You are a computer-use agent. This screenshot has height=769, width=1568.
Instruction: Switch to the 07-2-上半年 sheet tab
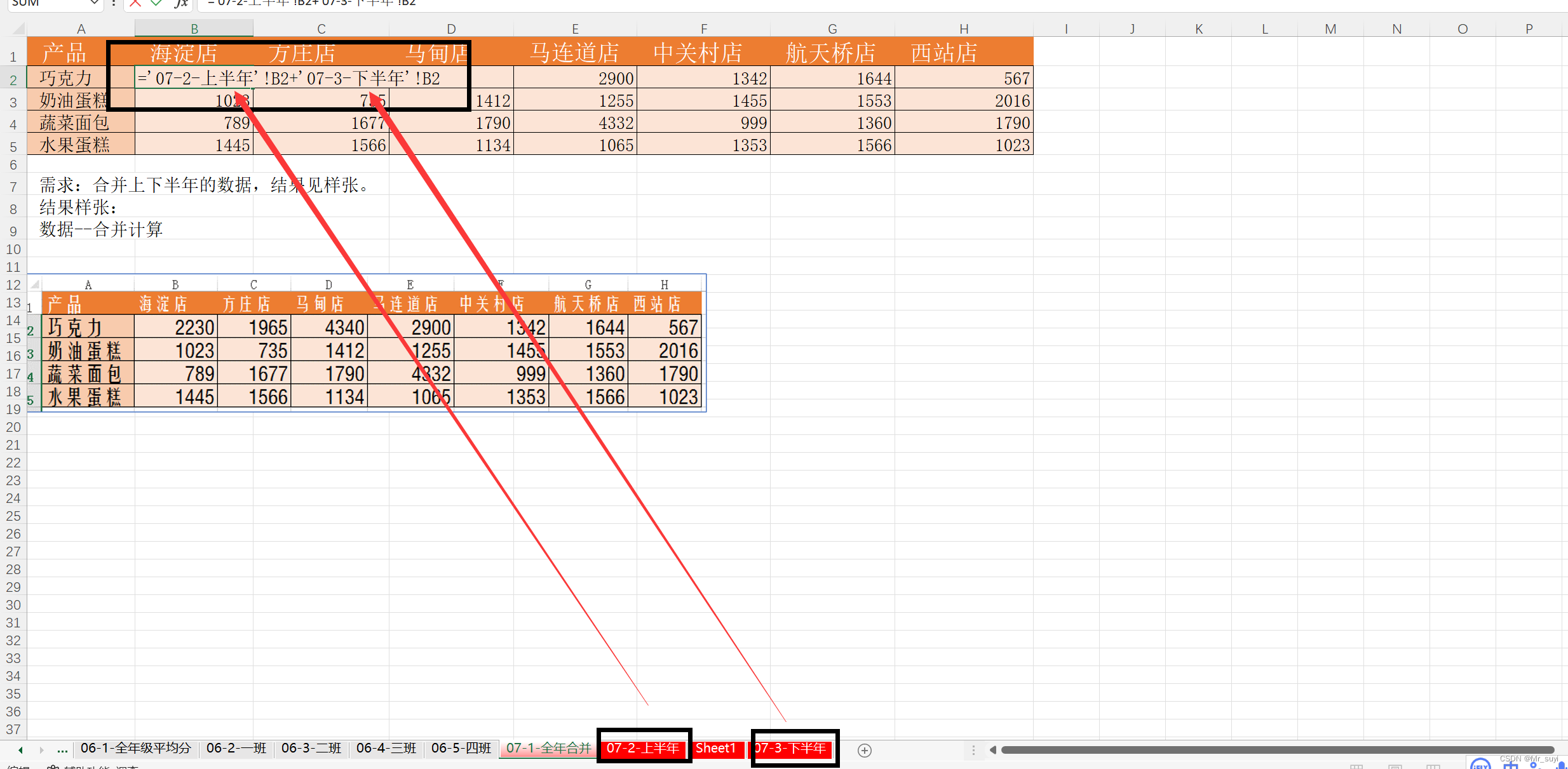(x=642, y=748)
